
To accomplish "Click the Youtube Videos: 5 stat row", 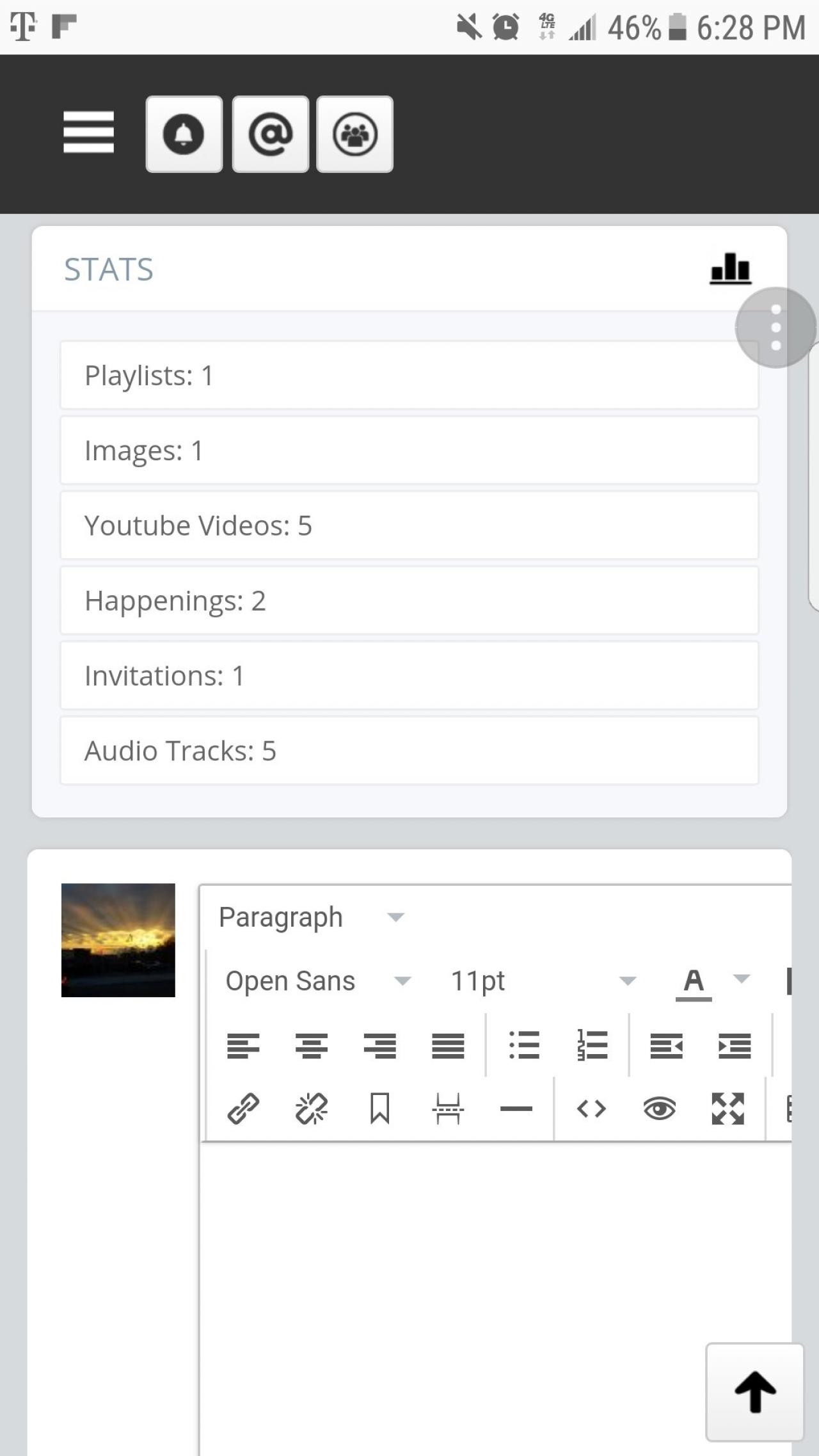I will click(409, 525).
